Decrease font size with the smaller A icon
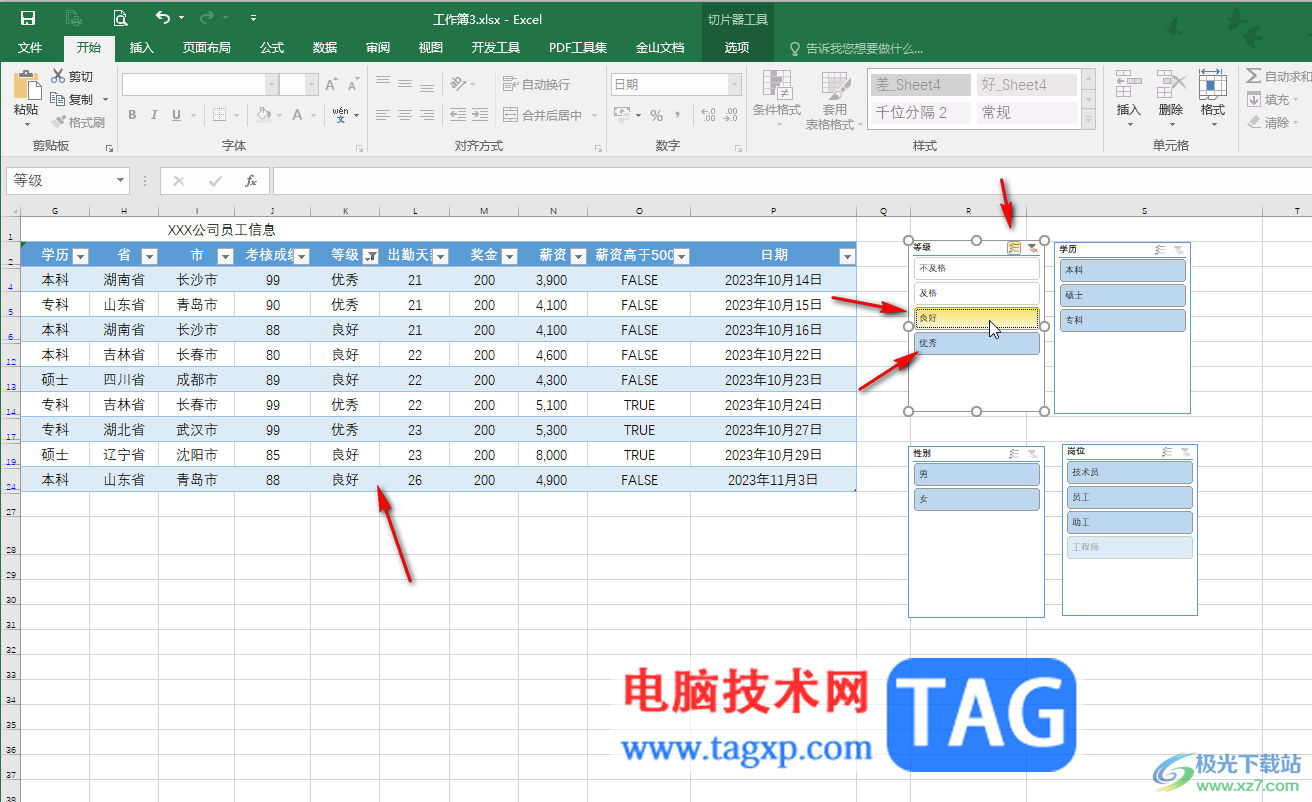 click(353, 85)
